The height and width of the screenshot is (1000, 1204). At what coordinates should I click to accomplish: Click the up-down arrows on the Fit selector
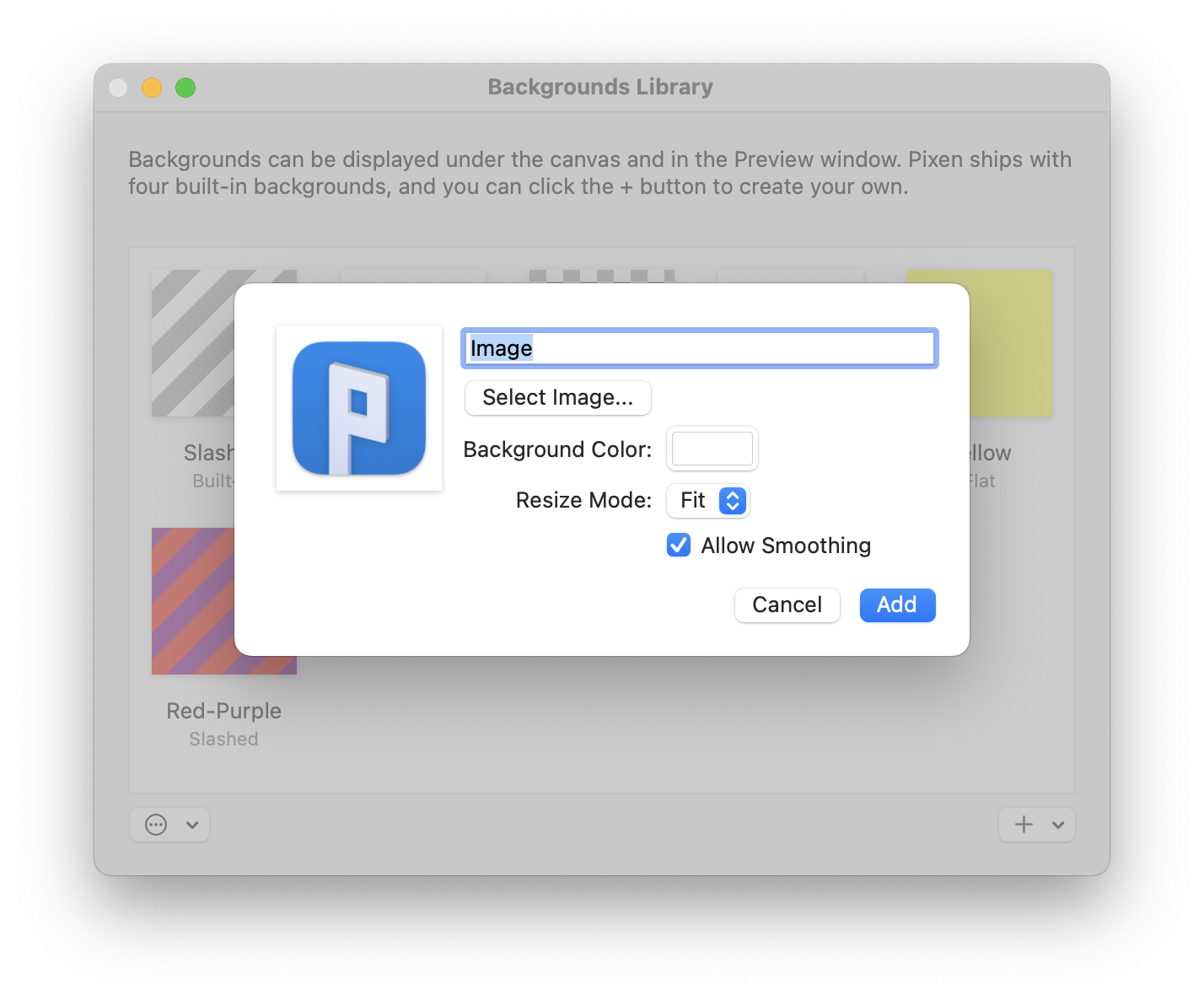(732, 500)
